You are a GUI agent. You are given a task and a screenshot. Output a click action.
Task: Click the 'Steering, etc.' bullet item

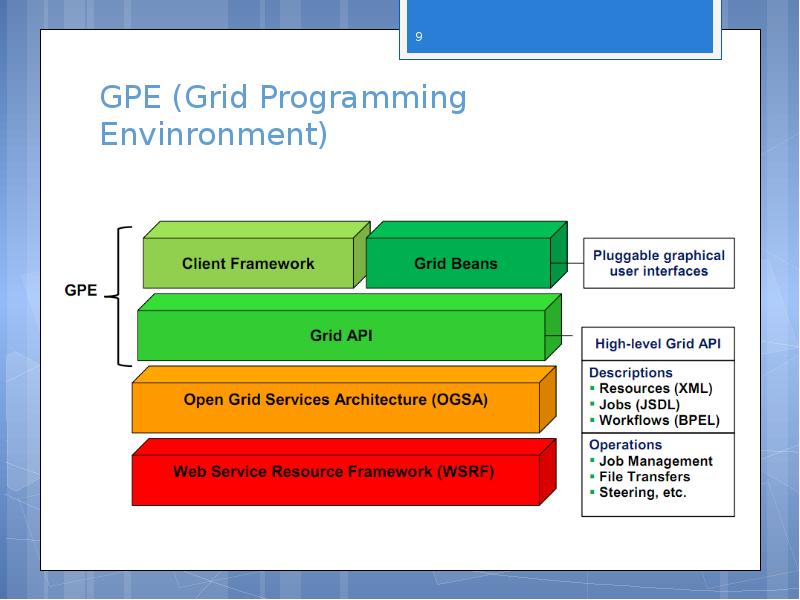642,493
